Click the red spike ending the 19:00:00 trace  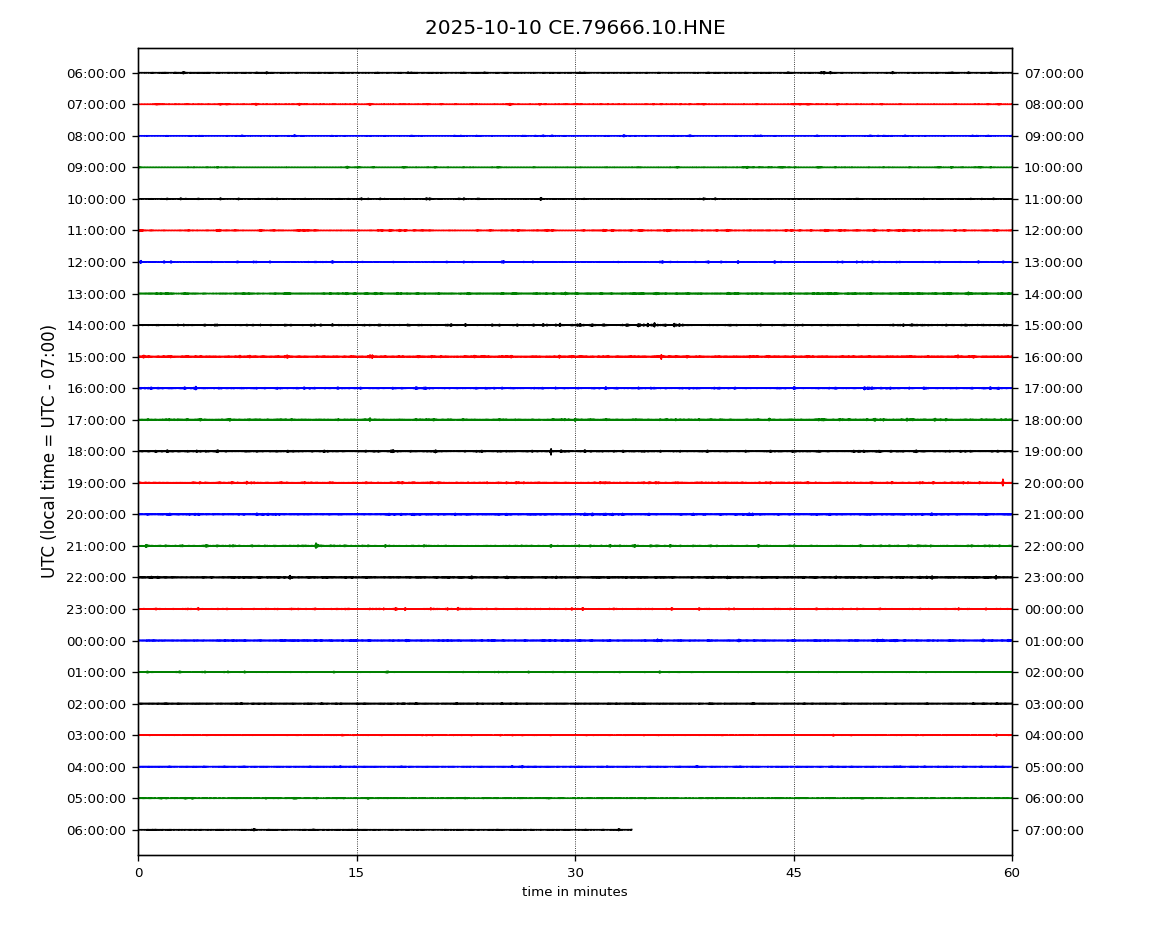tap(1003, 483)
